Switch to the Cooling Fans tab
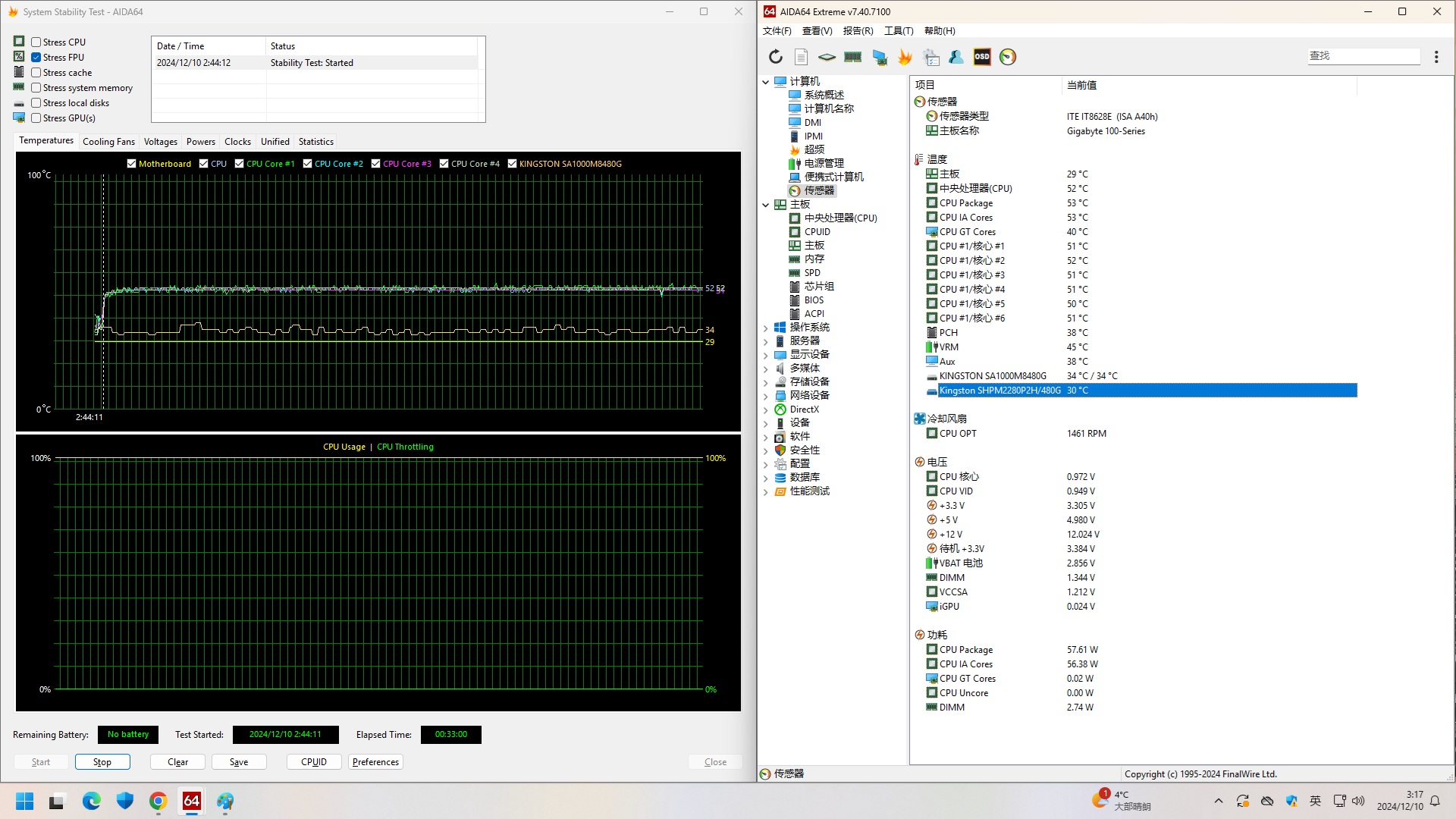1456x819 pixels. (108, 142)
